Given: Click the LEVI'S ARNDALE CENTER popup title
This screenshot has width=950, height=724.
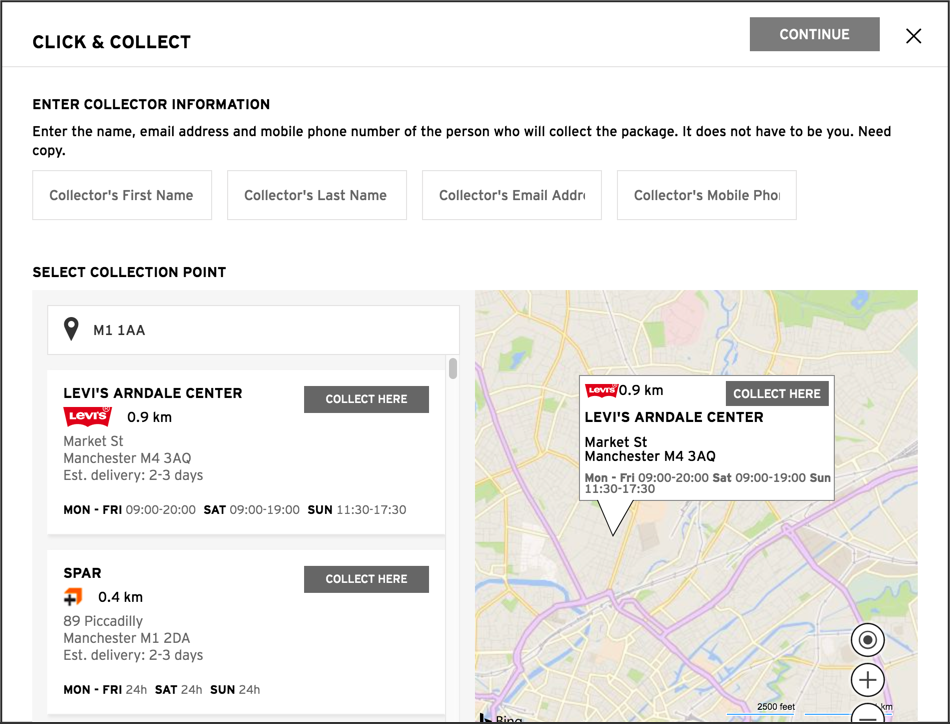Looking at the screenshot, I should coord(674,417).
